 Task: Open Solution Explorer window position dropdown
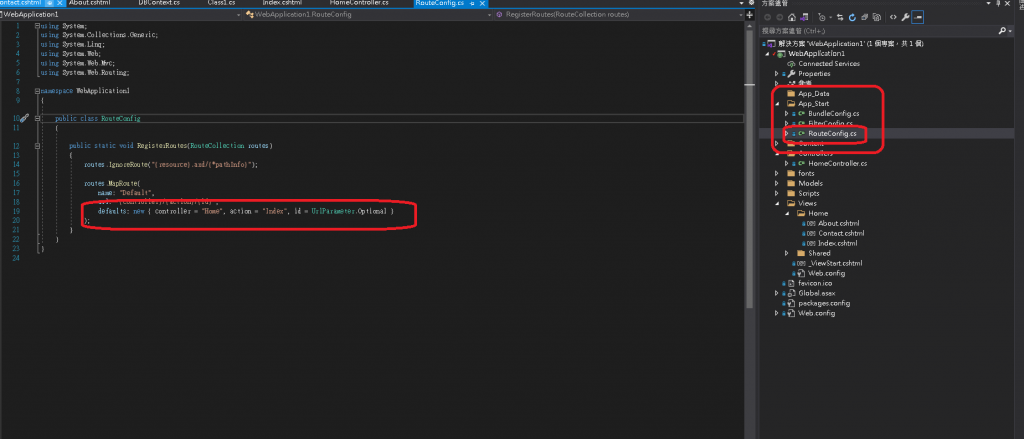point(988,3)
